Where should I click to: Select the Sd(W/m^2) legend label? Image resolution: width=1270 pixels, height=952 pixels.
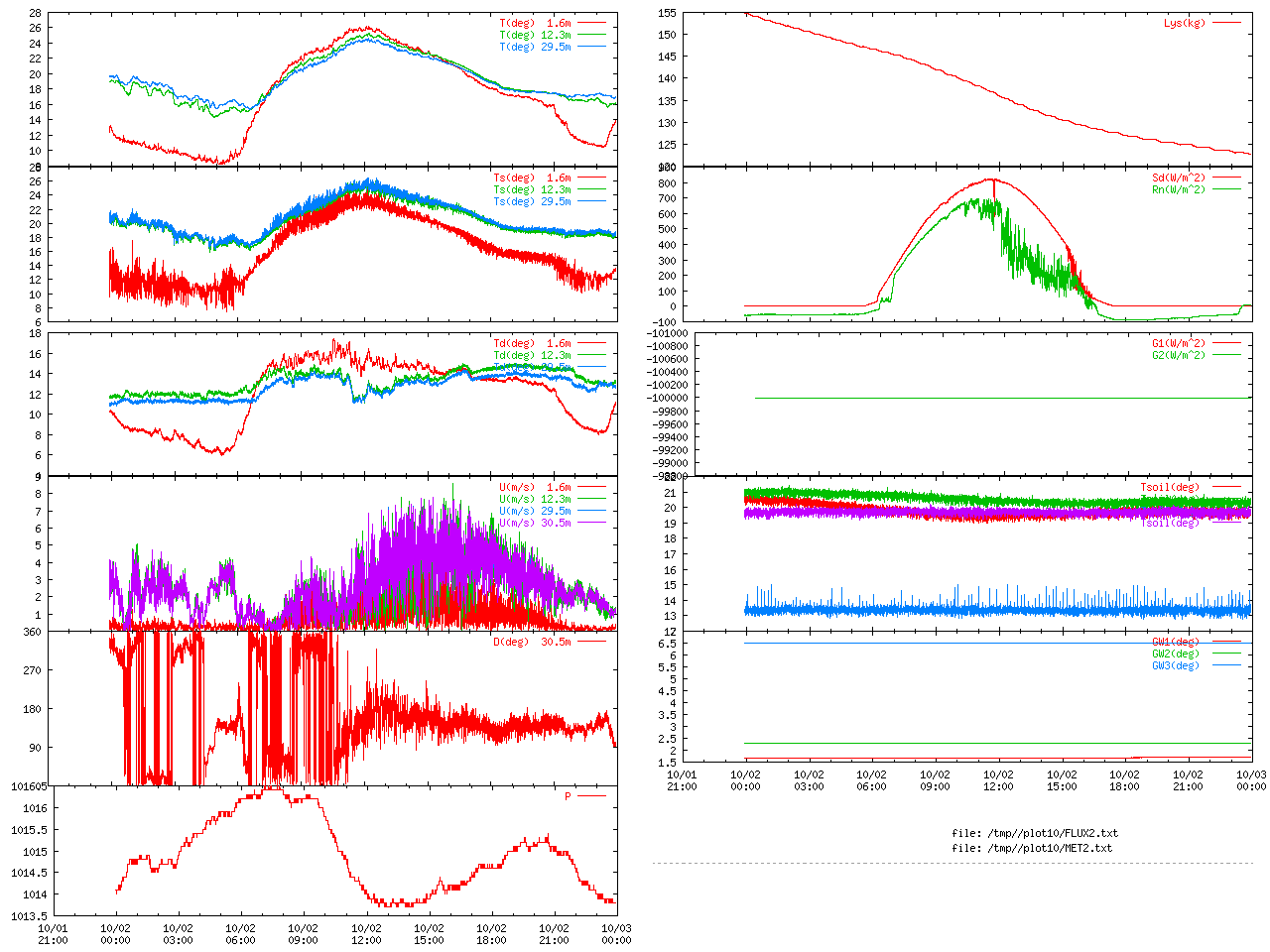click(1179, 178)
